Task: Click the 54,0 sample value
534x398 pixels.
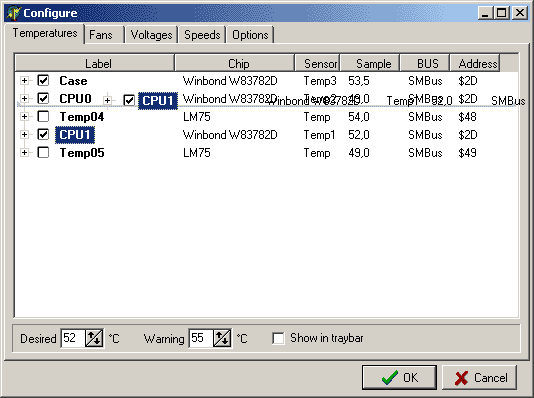Action: click(x=359, y=117)
